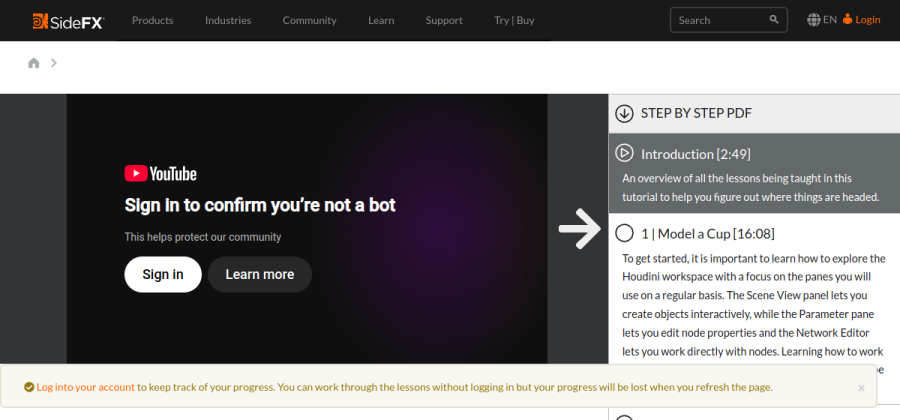Click the YouTube logo in video
This screenshot has width=900, height=420.
(161, 173)
